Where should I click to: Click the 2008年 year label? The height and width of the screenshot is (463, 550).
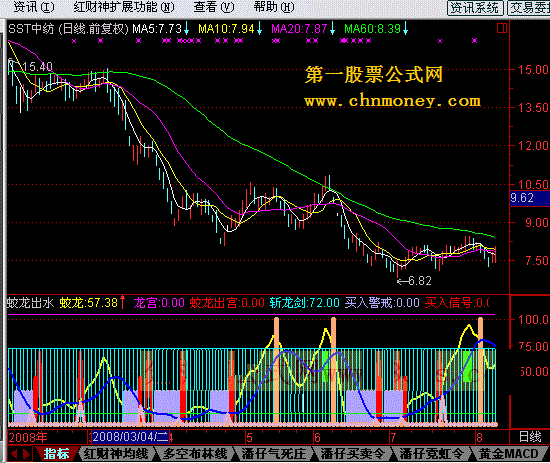click(x=28, y=437)
